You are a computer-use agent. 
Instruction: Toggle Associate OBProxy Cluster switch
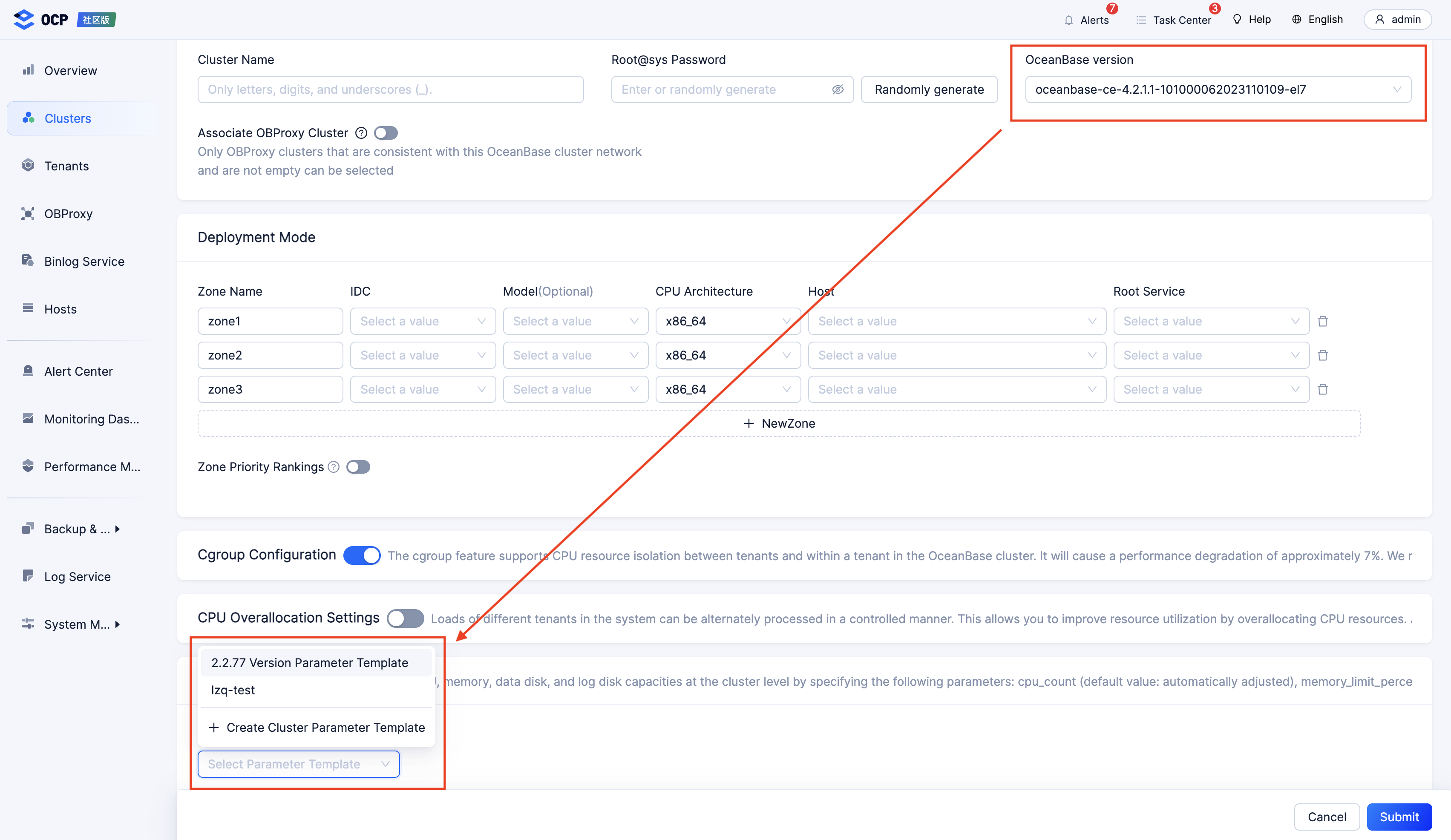pyautogui.click(x=386, y=133)
